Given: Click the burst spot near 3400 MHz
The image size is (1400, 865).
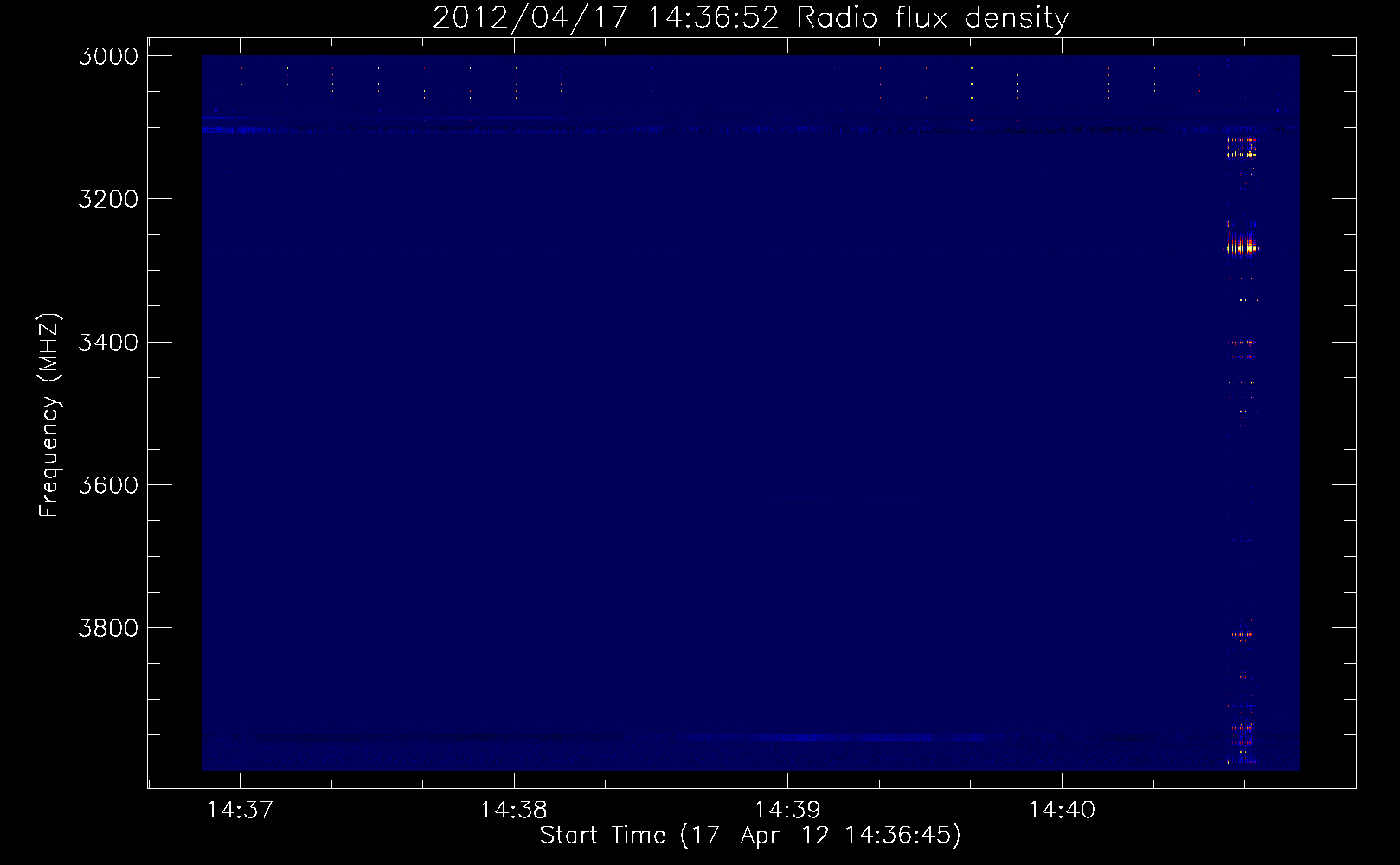Looking at the screenshot, I should (x=1241, y=343).
